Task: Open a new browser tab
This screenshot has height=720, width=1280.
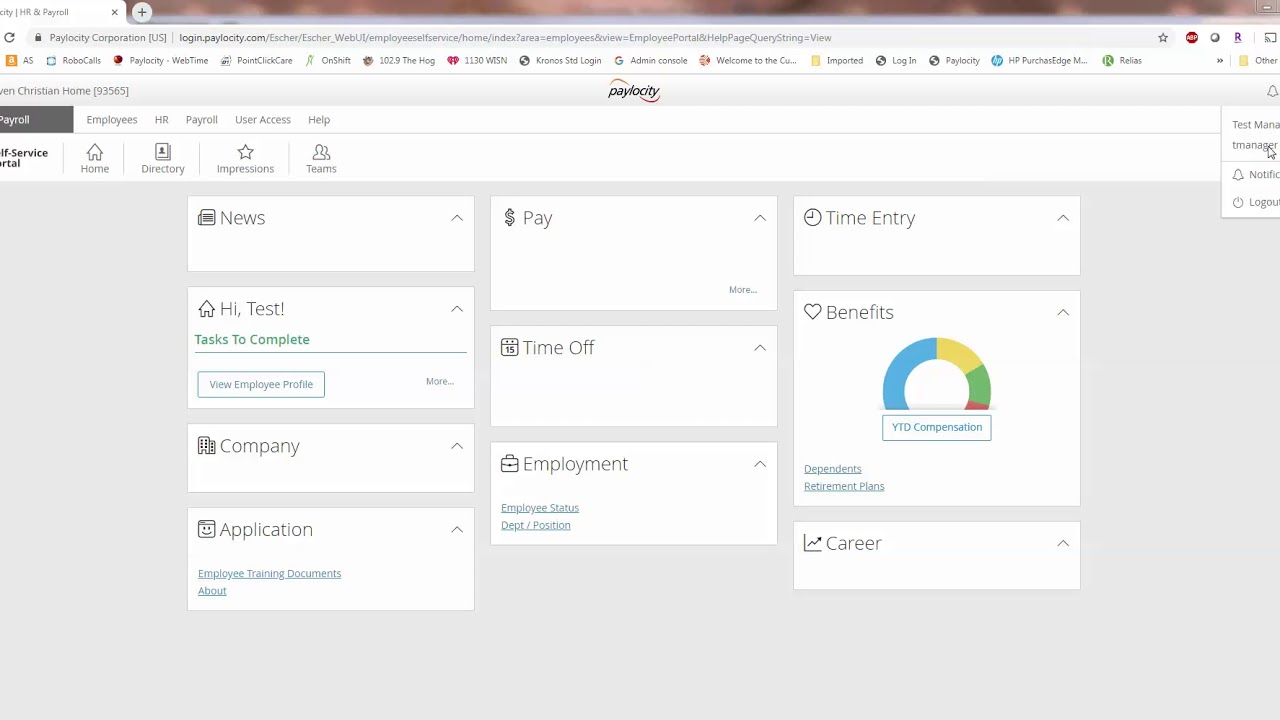Action: click(x=142, y=12)
